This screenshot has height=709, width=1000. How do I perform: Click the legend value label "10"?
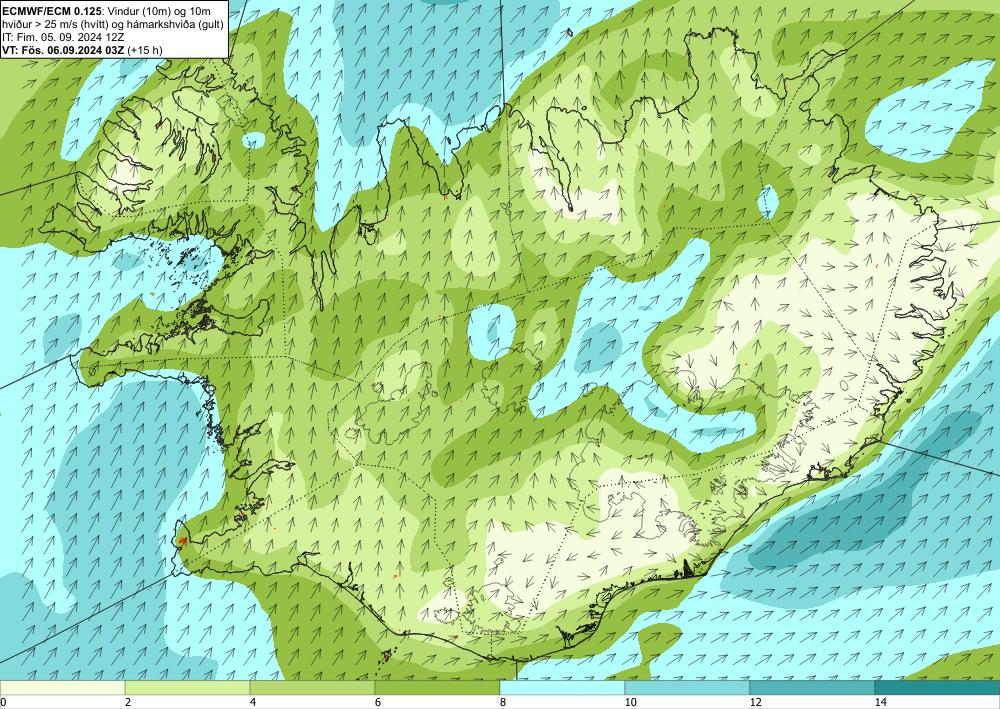[631, 702]
